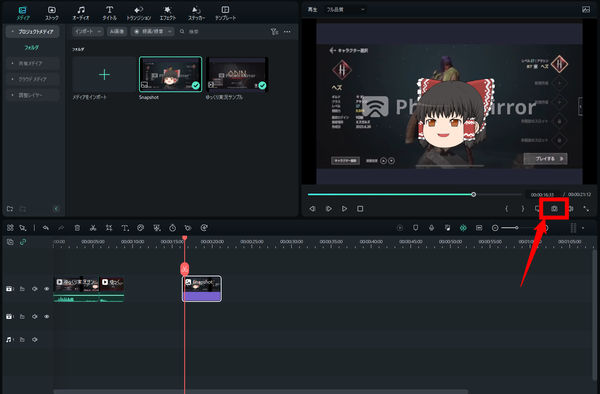Click the timeline layout grid icon

(10, 228)
